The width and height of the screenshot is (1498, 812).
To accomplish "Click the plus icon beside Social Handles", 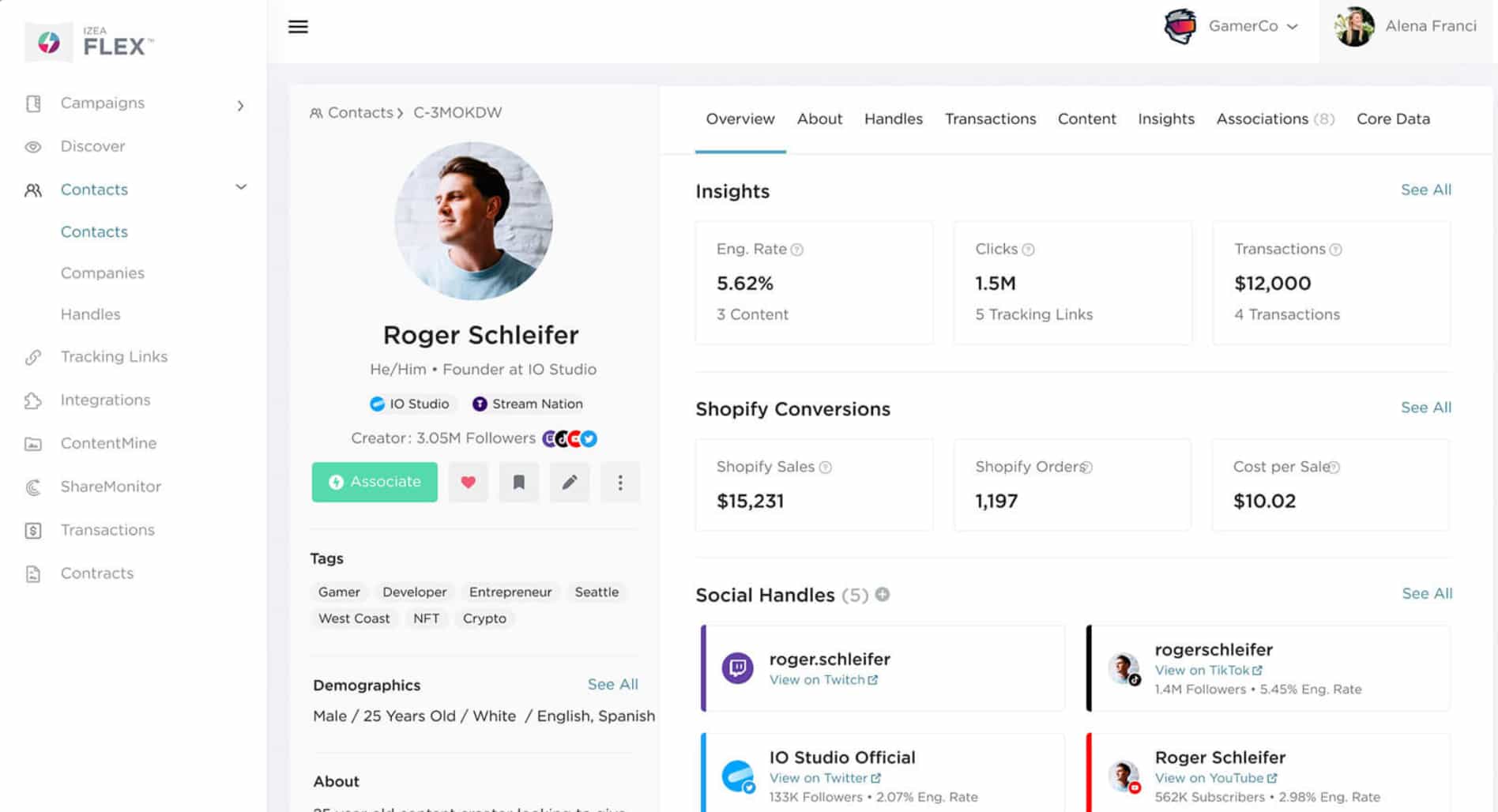I will coord(883,595).
